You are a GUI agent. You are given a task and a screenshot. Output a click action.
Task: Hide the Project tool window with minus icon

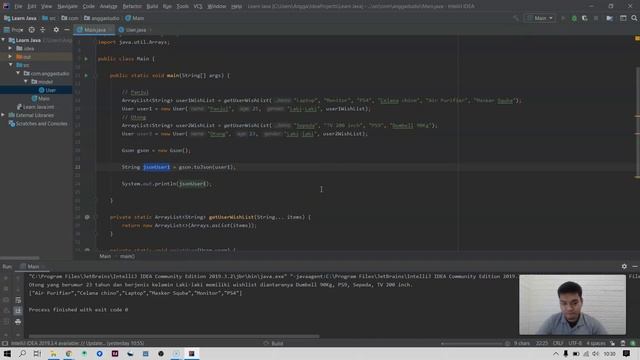[x=67, y=30]
